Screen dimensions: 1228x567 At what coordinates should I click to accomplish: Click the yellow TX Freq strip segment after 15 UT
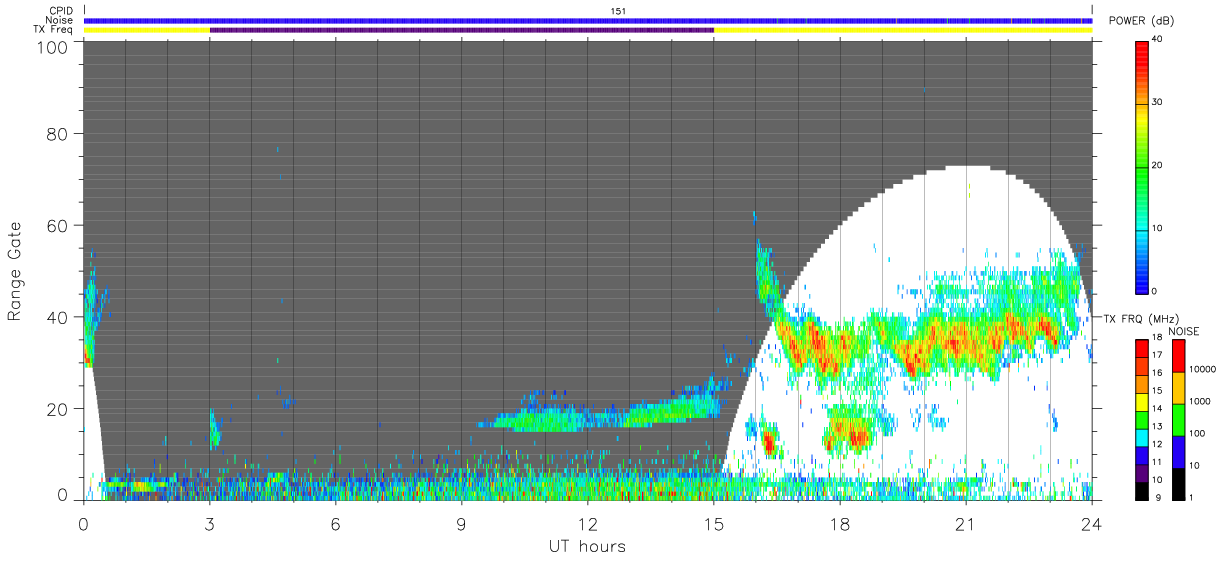[903, 30]
